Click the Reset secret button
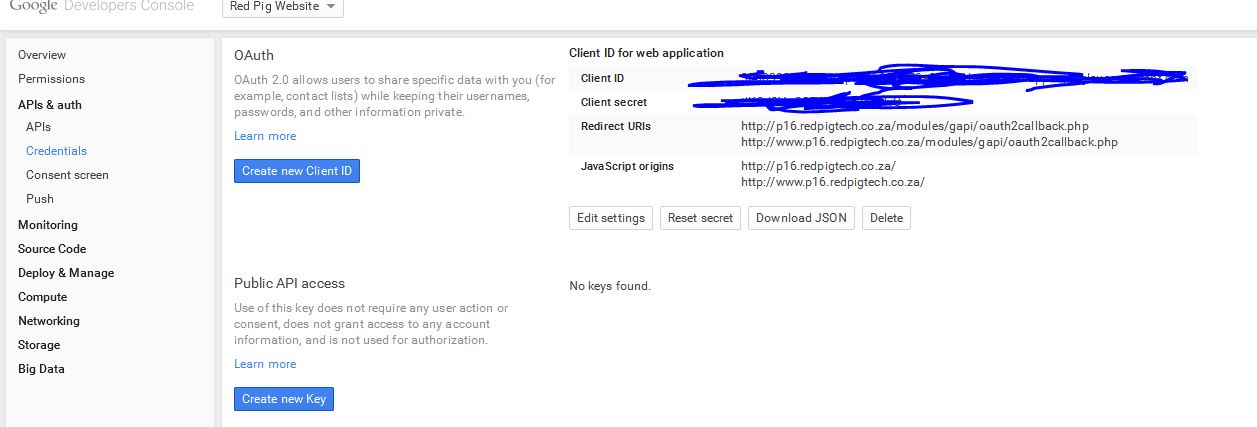 pyautogui.click(x=700, y=218)
